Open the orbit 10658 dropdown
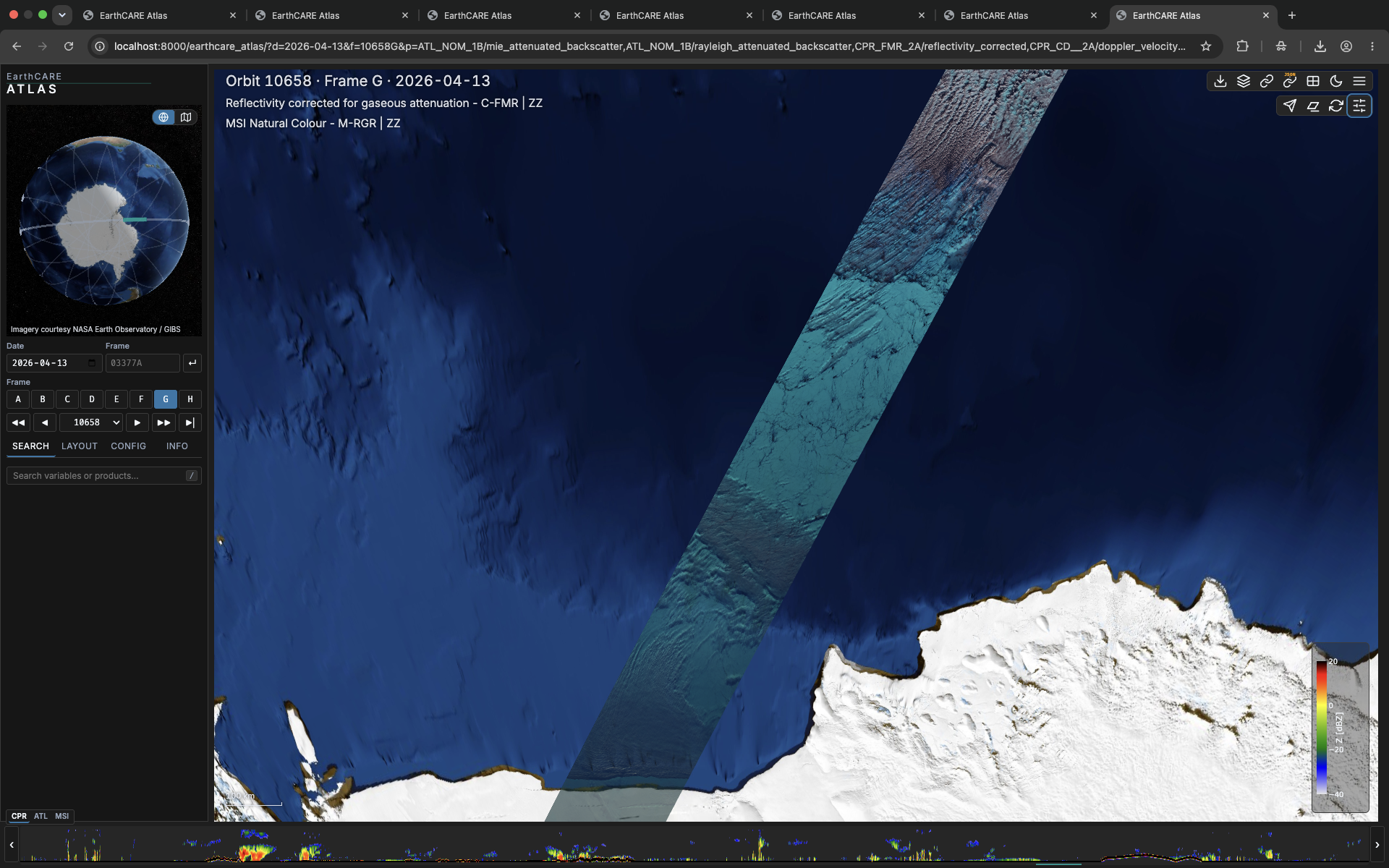The height and width of the screenshot is (868, 1389). point(91,422)
